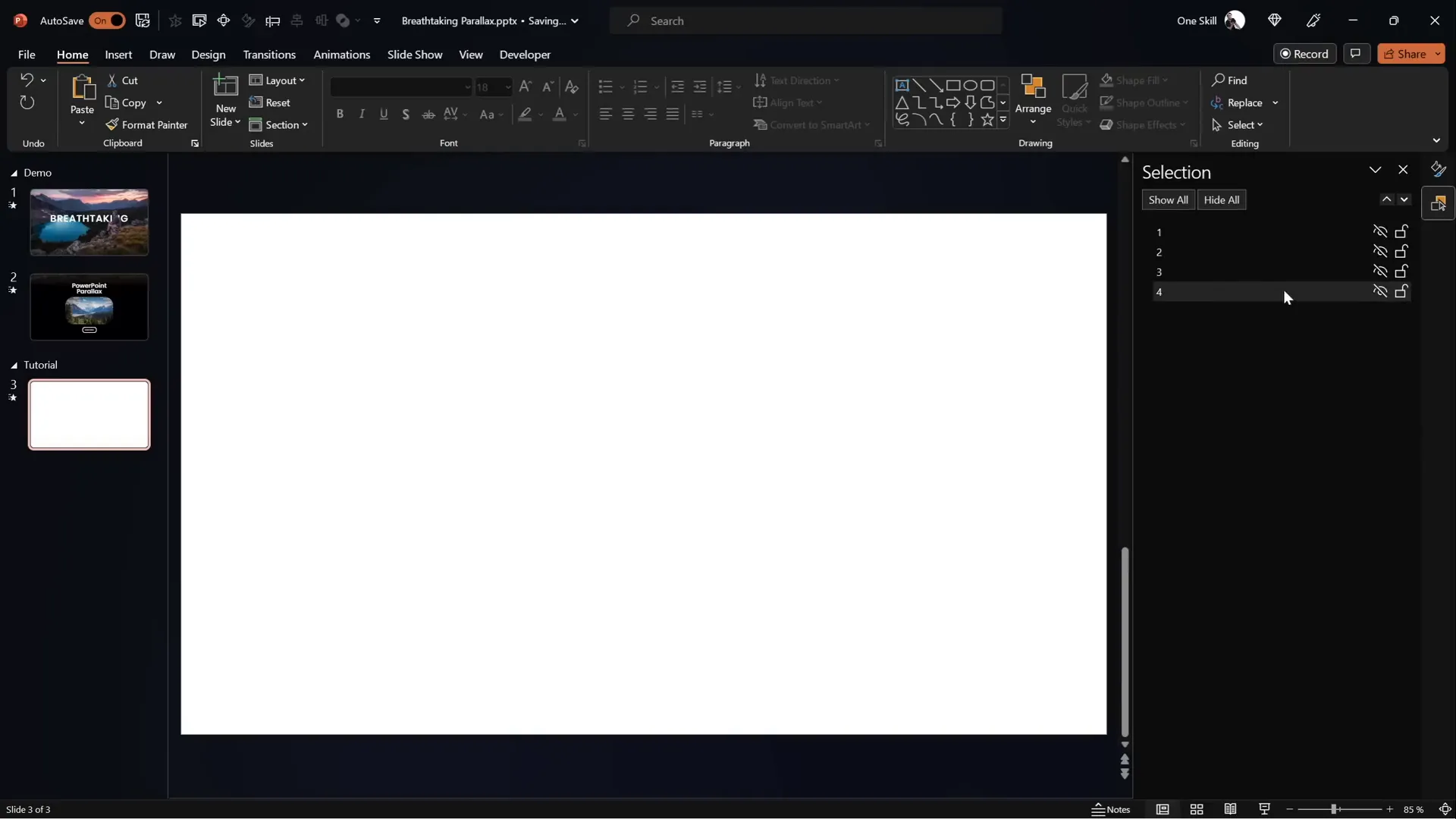Switch to the Animations tab
Viewport: 1456px width, 819px height.
(x=342, y=55)
